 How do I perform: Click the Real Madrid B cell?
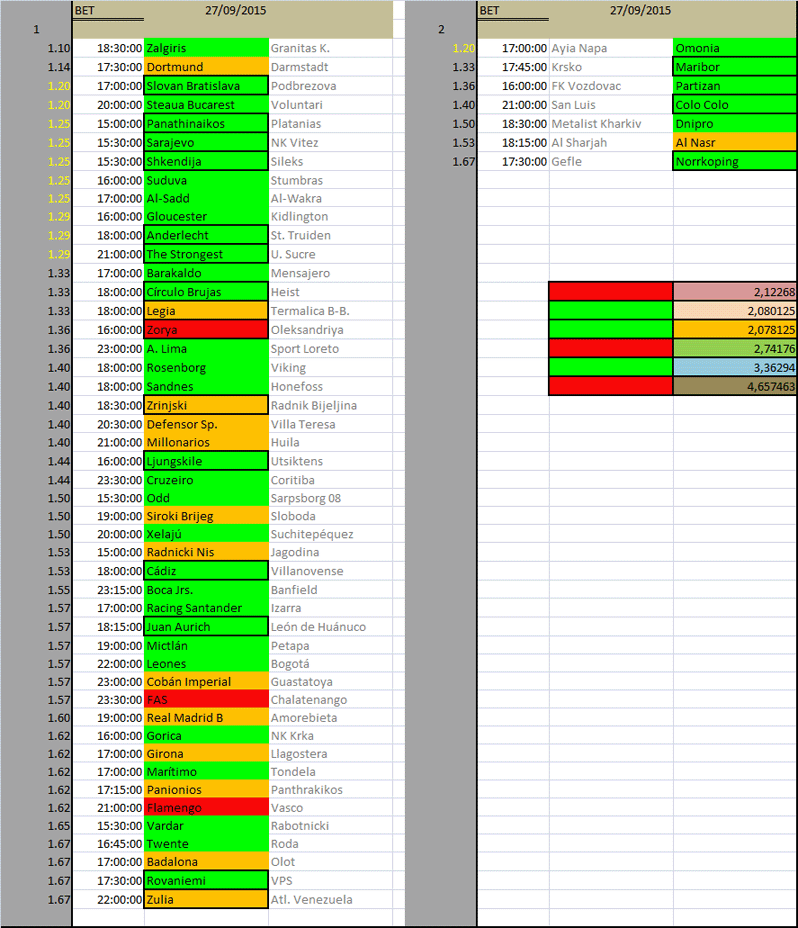click(206, 718)
